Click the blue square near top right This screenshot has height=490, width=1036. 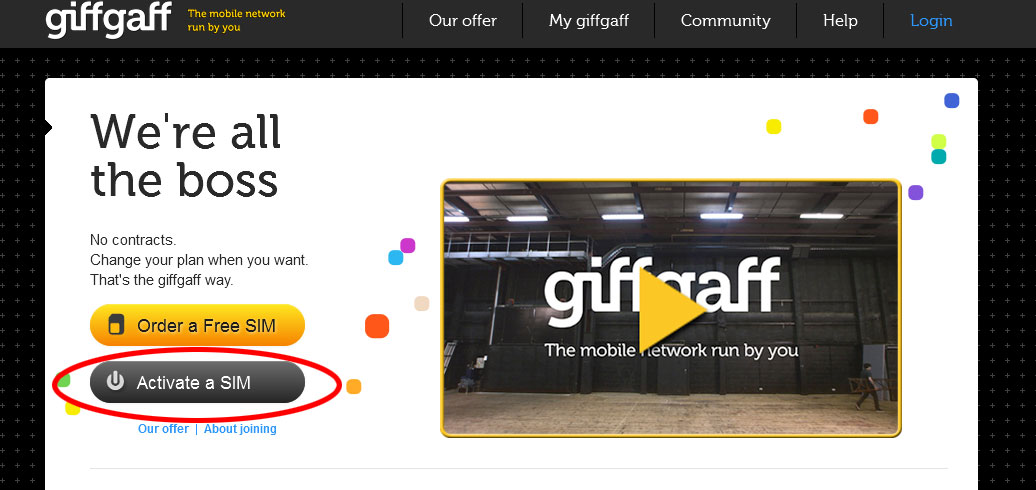click(x=951, y=100)
